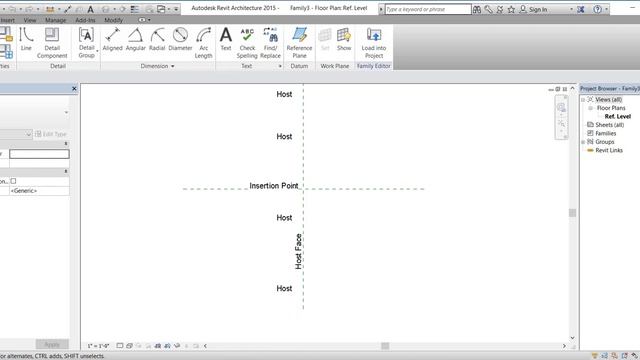Click the <Generic> value cell in Properties

[39, 191]
